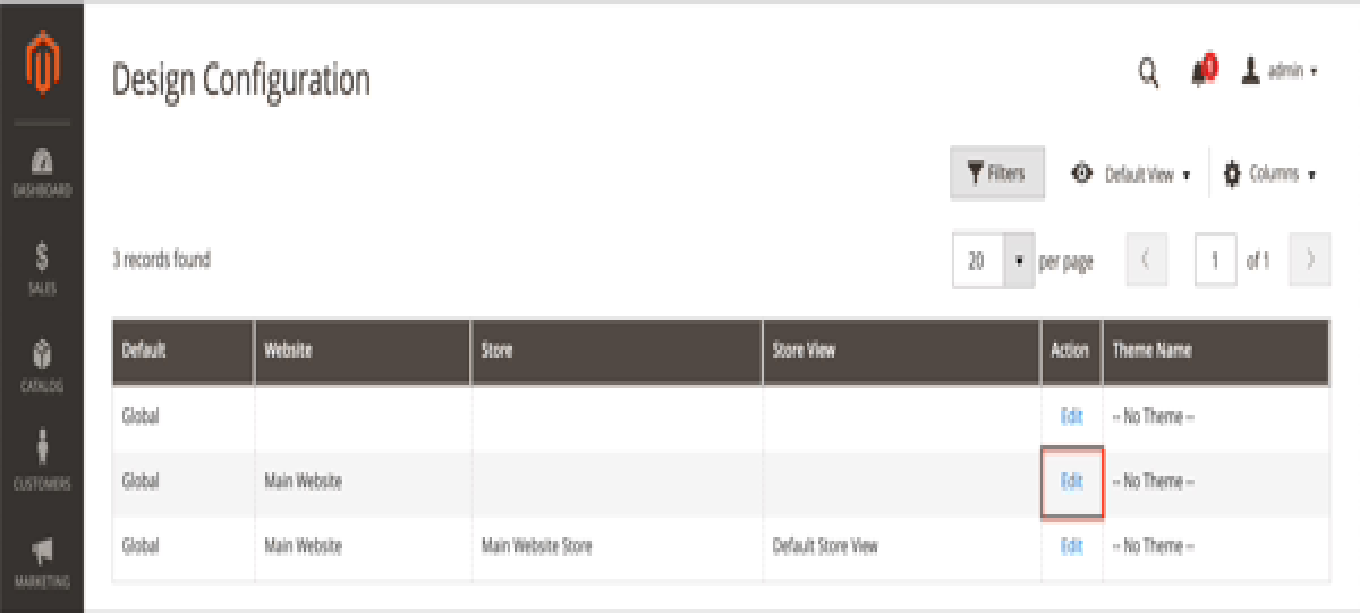Open the Columns dropdown
1360x613 pixels.
(x=1270, y=174)
